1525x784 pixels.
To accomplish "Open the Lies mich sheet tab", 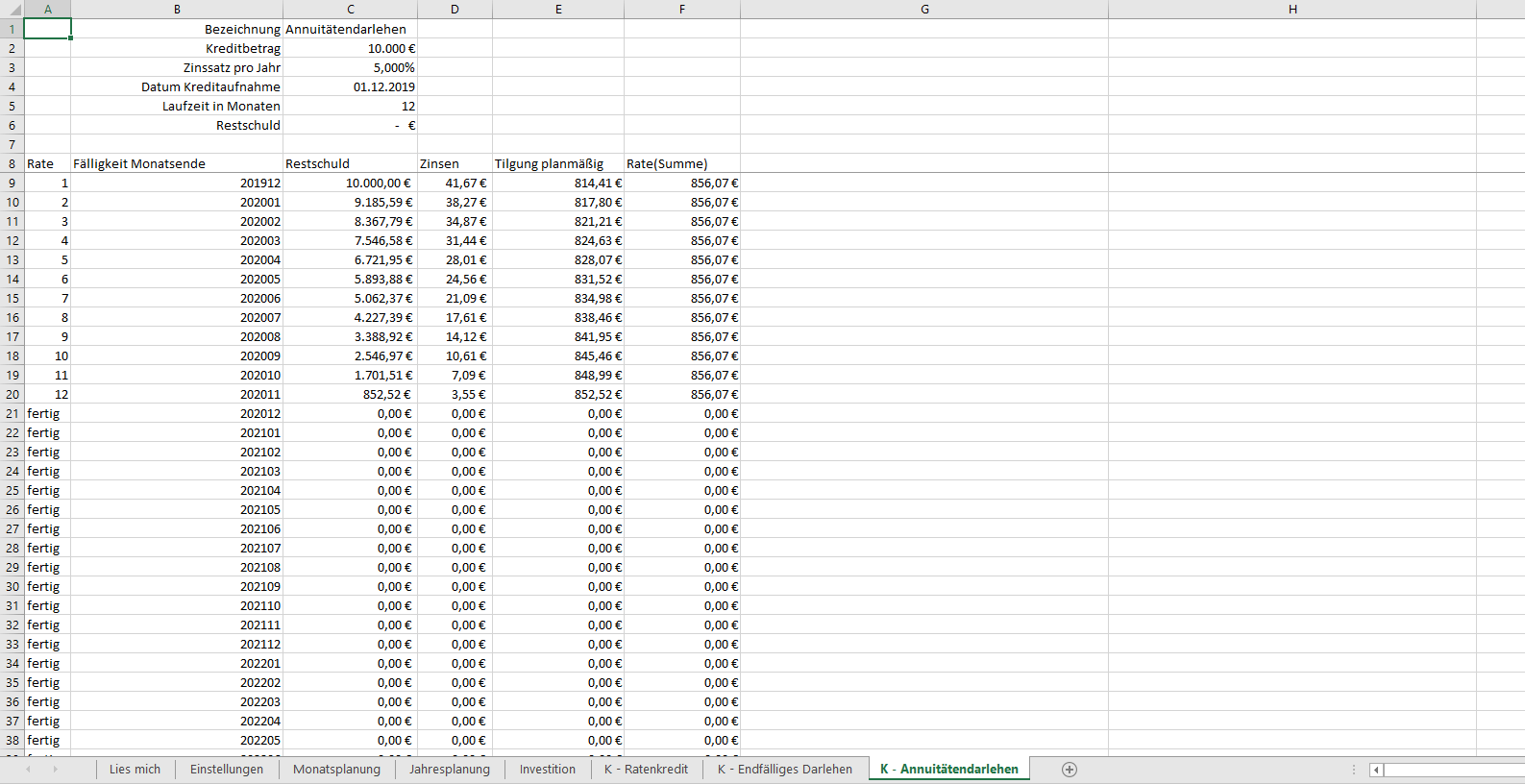I will pos(135,770).
